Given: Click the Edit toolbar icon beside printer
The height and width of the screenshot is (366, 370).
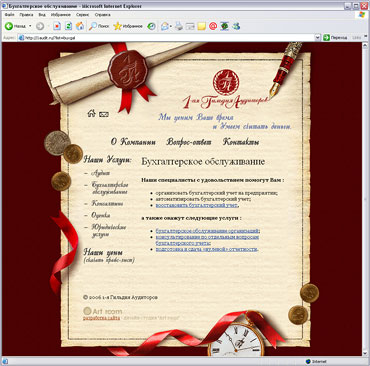Looking at the screenshot, I should (190, 26).
